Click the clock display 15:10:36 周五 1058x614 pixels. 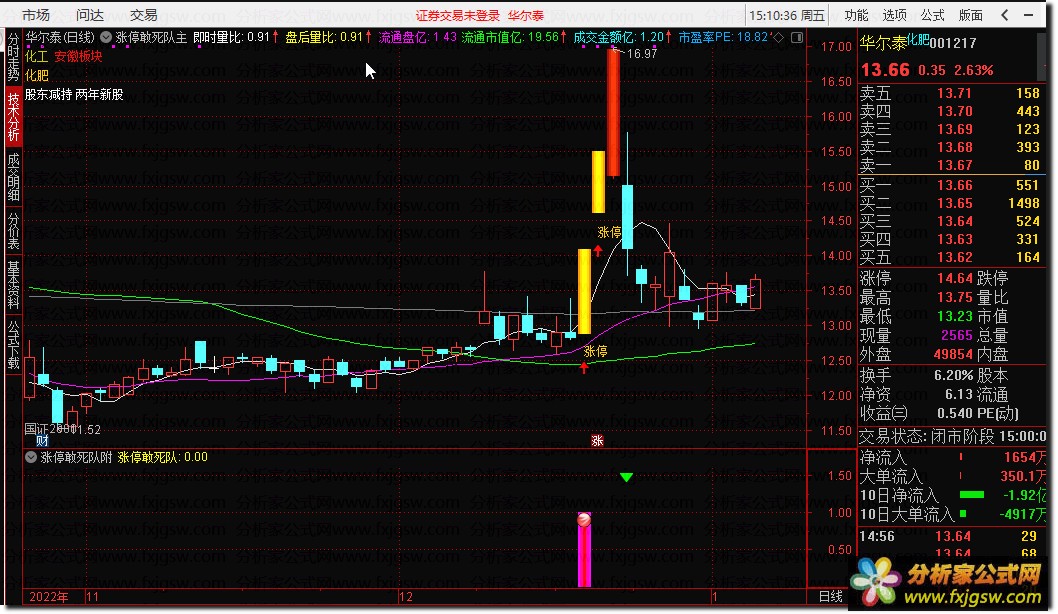coord(787,15)
